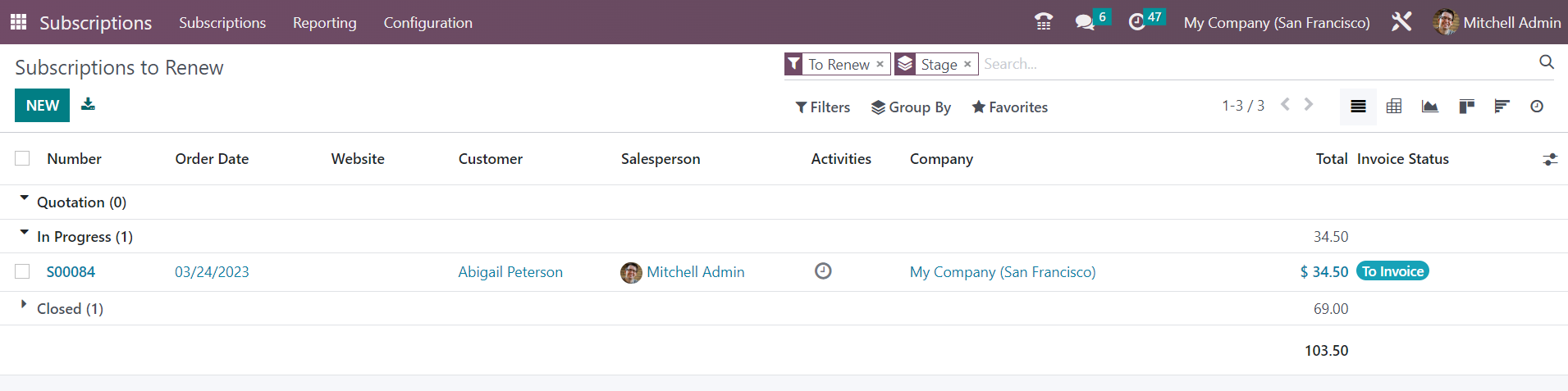
Task: Switch to pivot table view
Action: 1393,107
